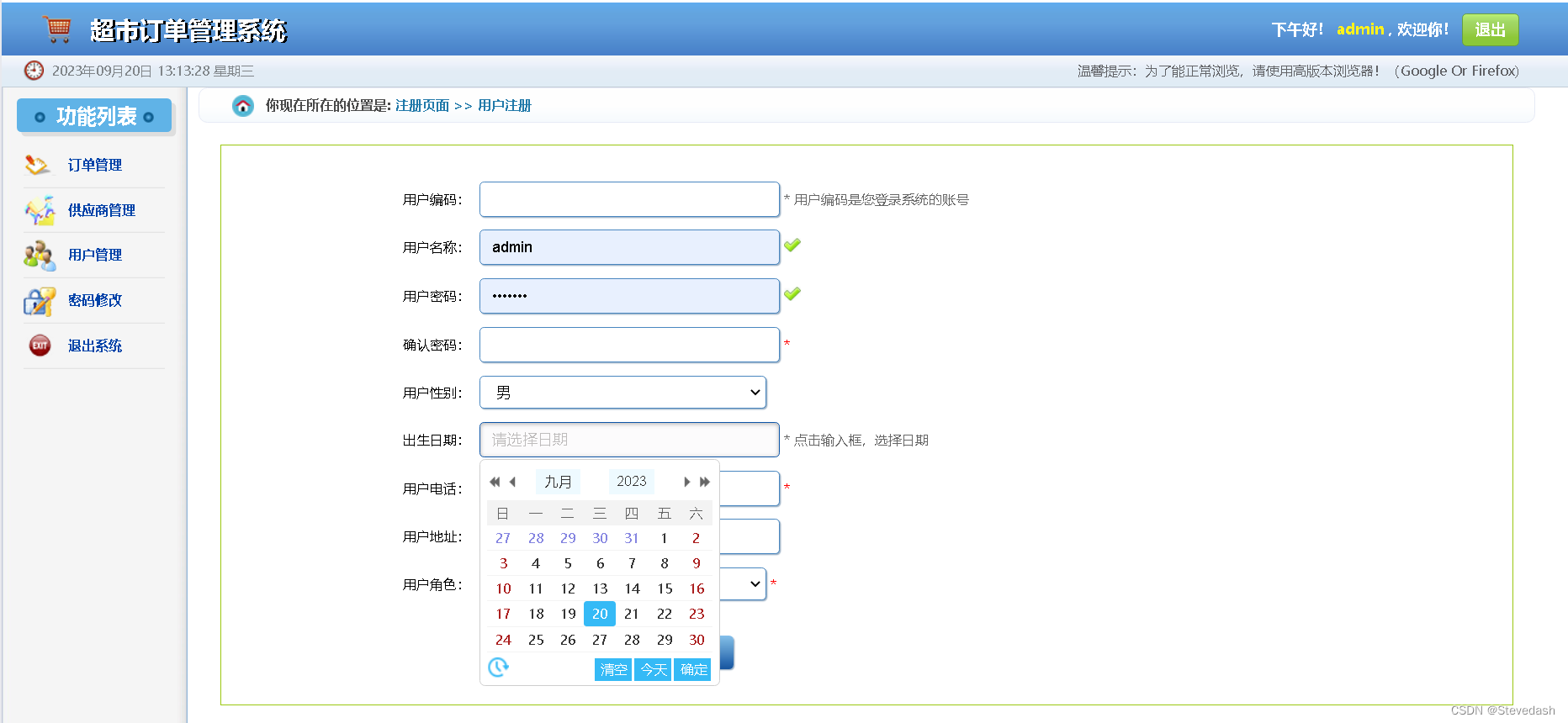Open 密码修改 menu item
This screenshot has width=1568, height=723.
(x=95, y=301)
